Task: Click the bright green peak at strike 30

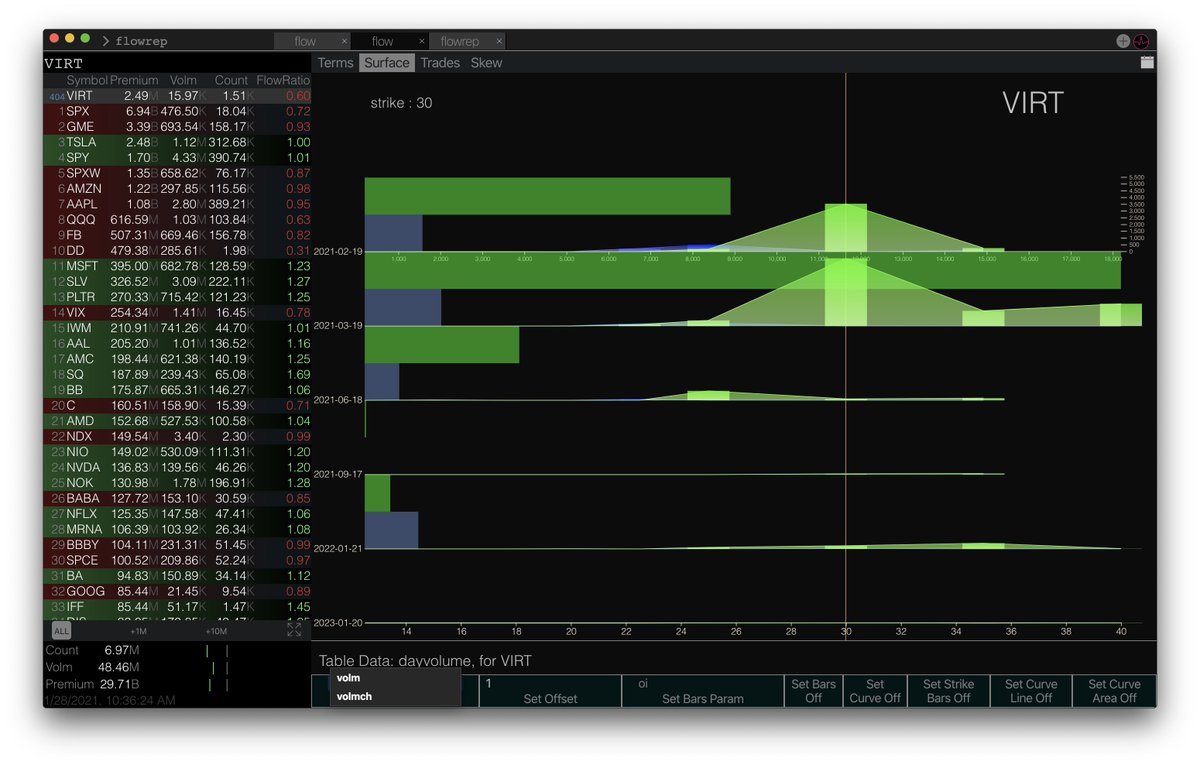Action: click(x=846, y=227)
